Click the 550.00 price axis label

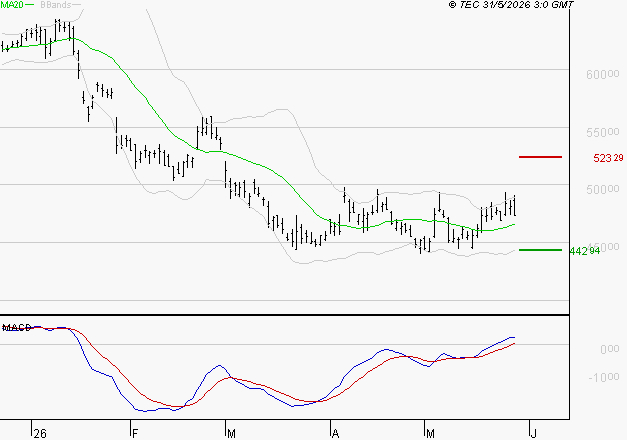click(603, 132)
